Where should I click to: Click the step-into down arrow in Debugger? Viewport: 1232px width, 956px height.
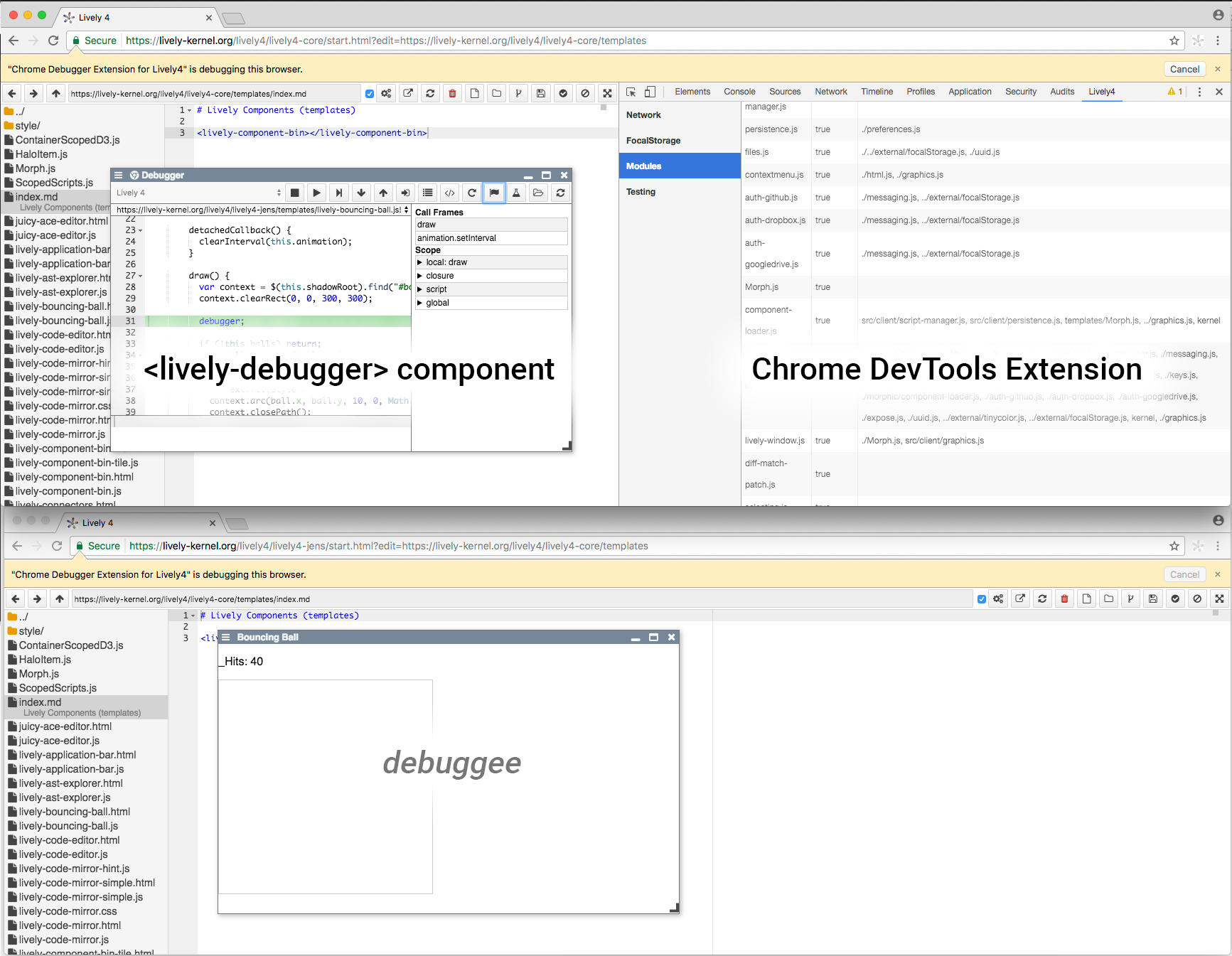point(361,193)
